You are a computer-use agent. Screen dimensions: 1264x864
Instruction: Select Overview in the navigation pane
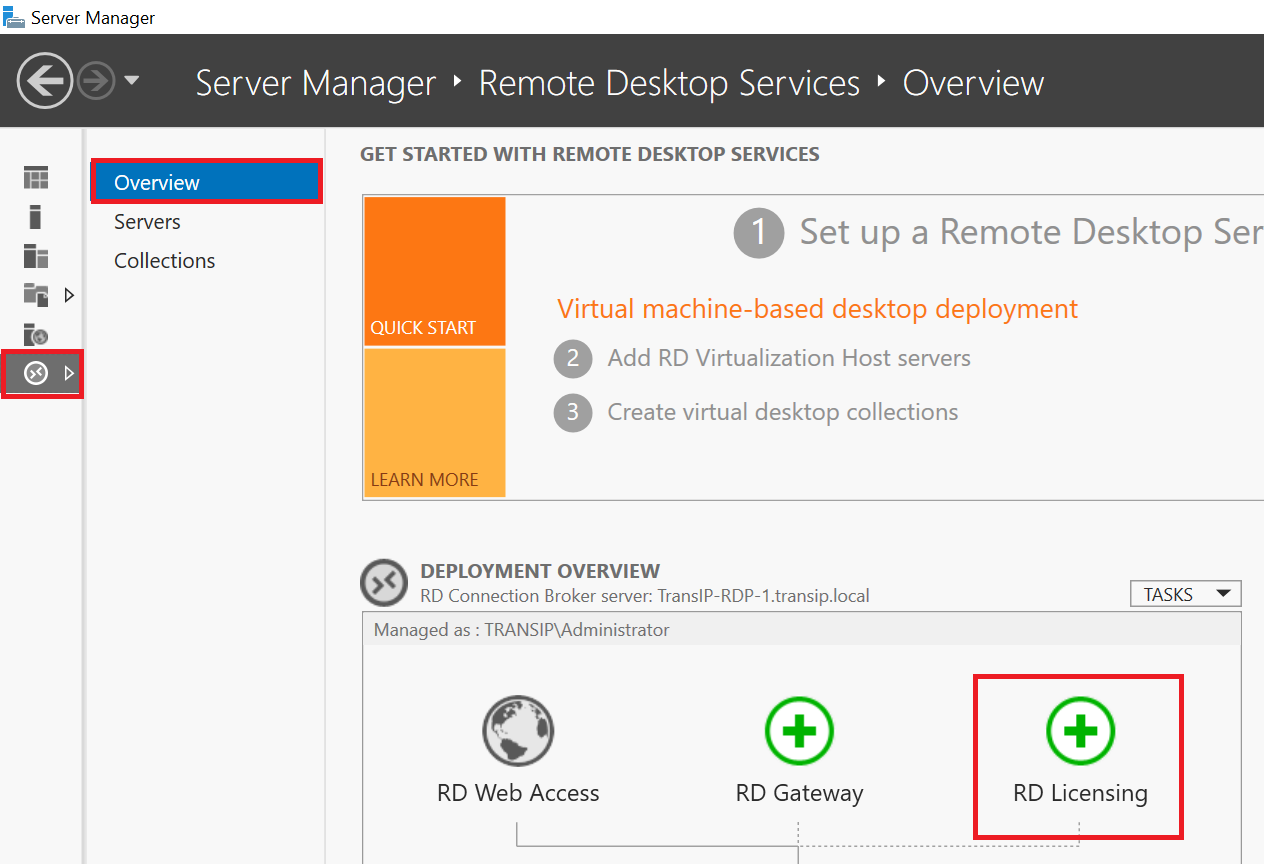click(x=206, y=182)
